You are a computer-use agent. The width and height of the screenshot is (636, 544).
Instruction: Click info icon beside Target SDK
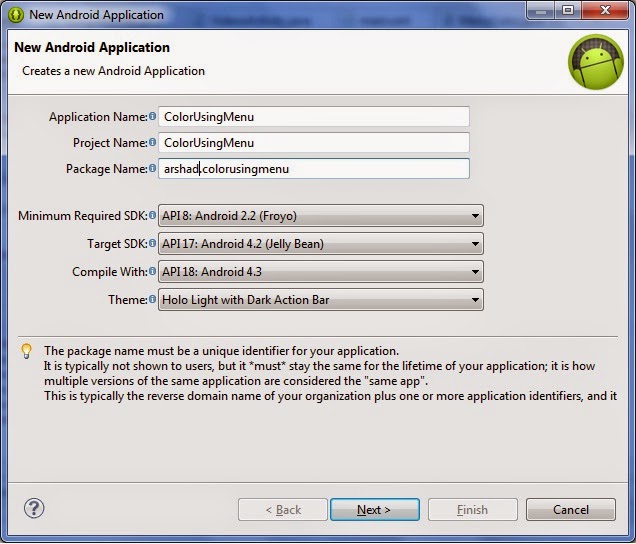click(153, 244)
